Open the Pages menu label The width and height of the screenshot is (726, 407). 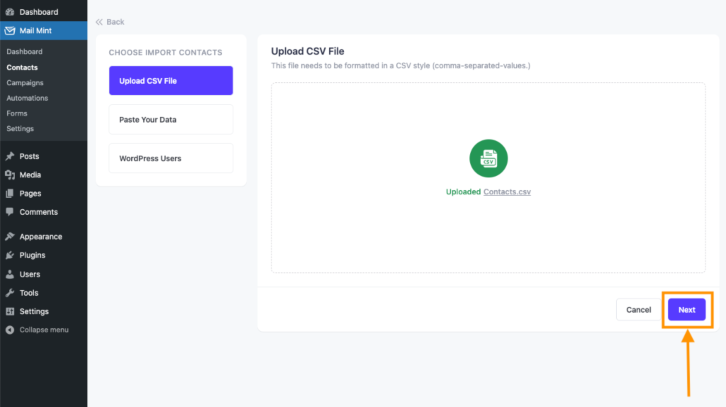pos(30,193)
